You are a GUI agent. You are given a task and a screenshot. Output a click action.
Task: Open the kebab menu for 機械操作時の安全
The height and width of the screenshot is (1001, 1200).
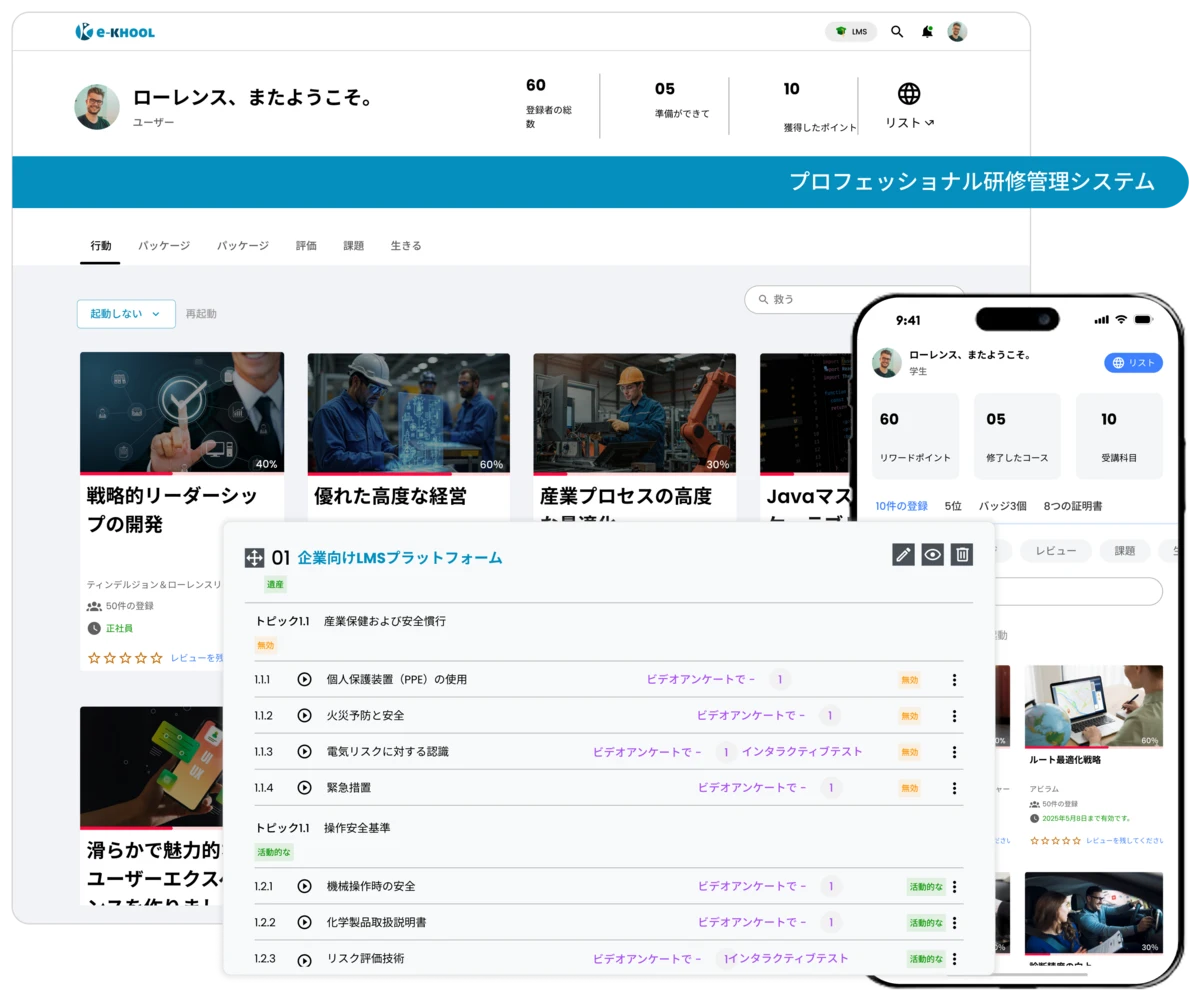[x=956, y=886]
